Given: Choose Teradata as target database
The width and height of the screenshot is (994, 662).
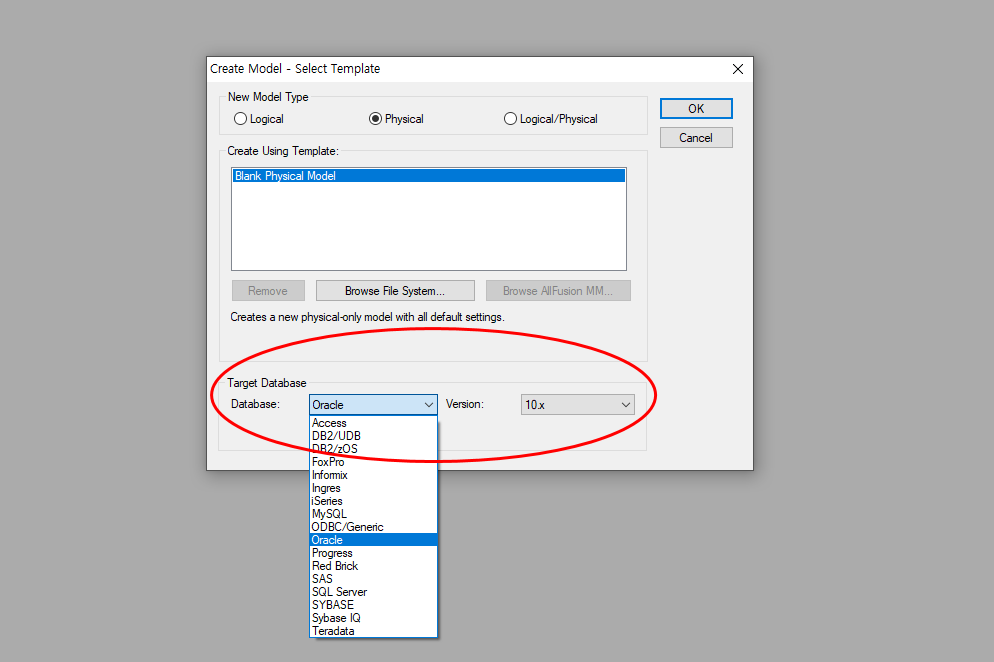Looking at the screenshot, I should [x=373, y=631].
